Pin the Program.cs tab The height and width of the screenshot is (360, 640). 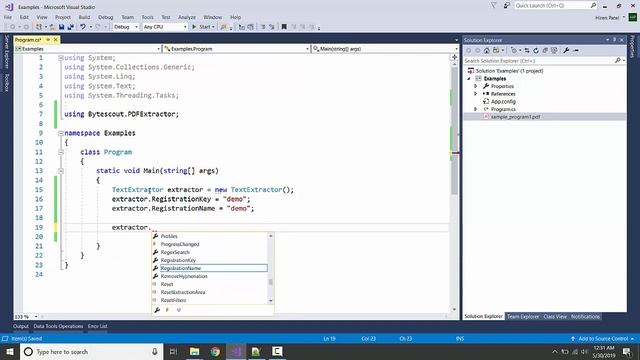pos(48,40)
